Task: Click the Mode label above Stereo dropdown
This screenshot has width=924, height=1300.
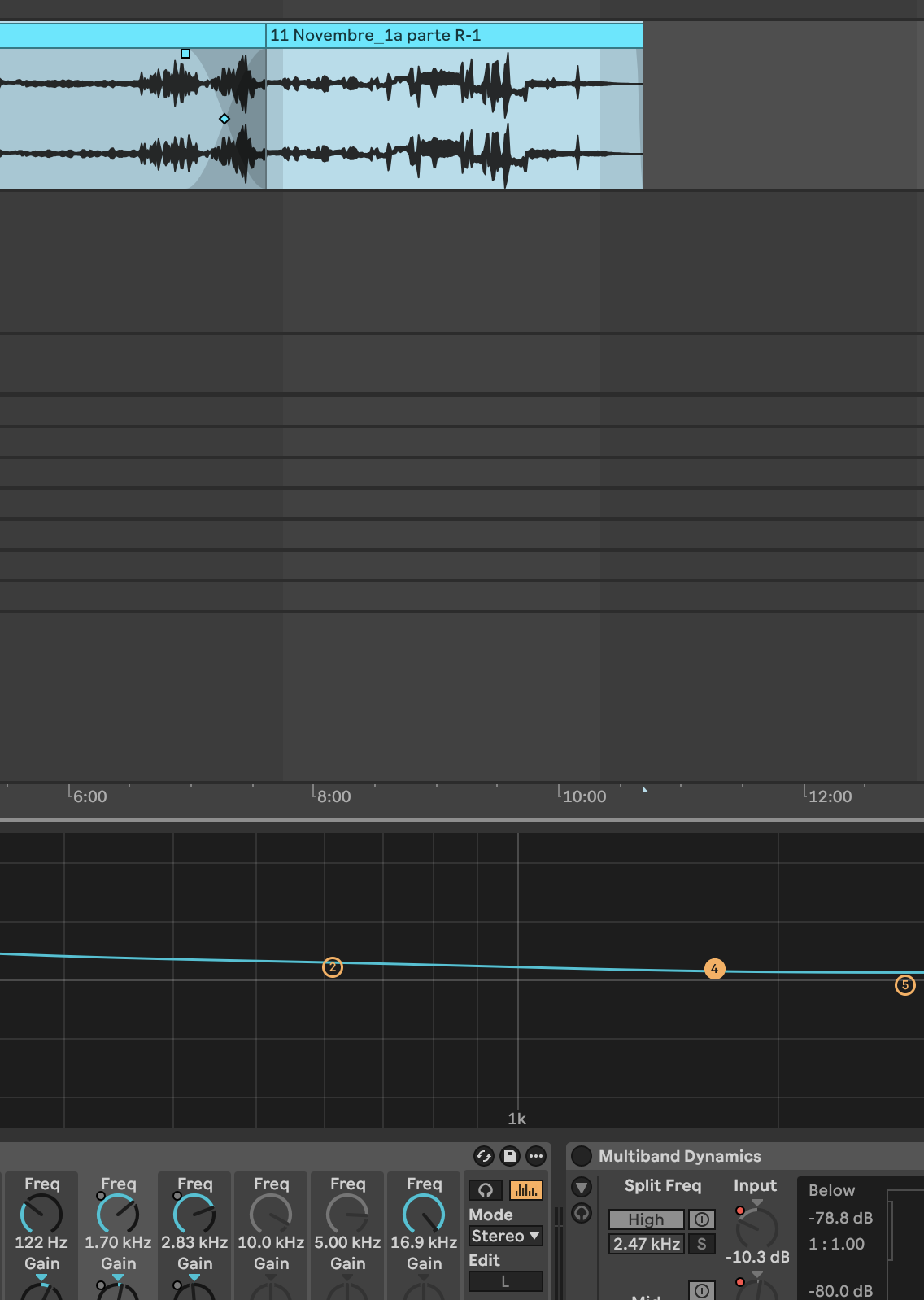Action: tap(490, 1215)
